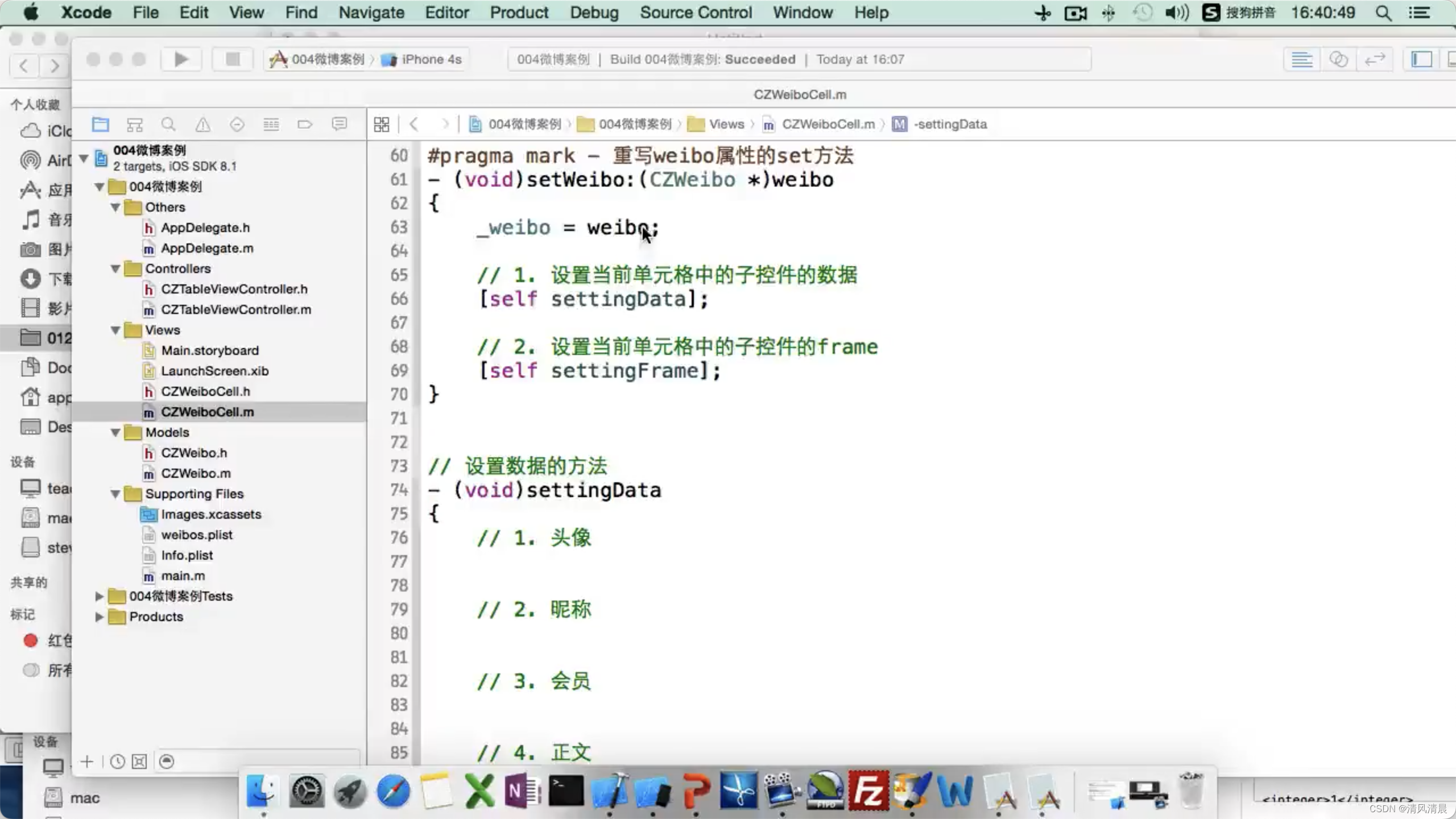
Task: Show the Project navigator folder icon
Action: pyautogui.click(x=101, y=124)
